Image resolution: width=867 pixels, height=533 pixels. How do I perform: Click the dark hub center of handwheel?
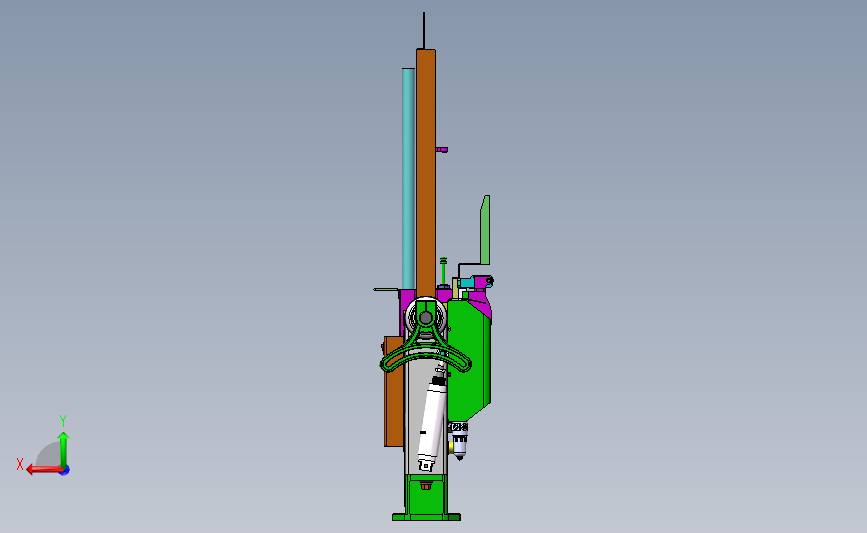coord(426,318)
